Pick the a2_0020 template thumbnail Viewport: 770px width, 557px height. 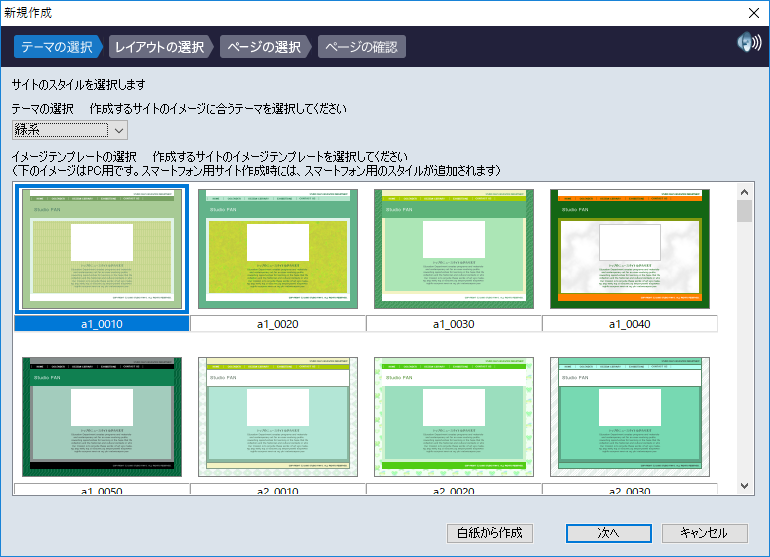coord(453,415)
